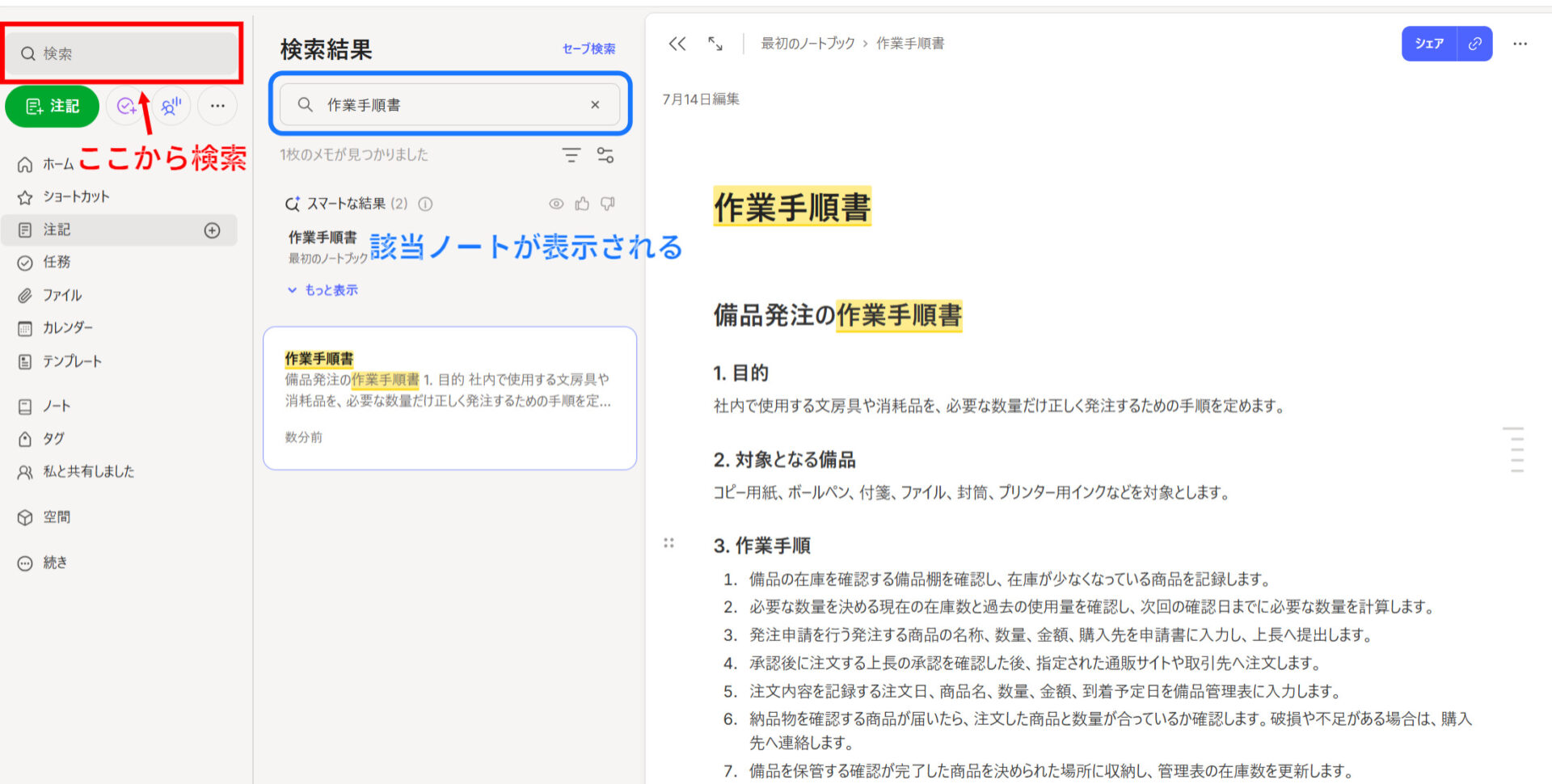Open 任務 in the sidebar
This screenshot has height=784, width=1552.
coord(44,262)
